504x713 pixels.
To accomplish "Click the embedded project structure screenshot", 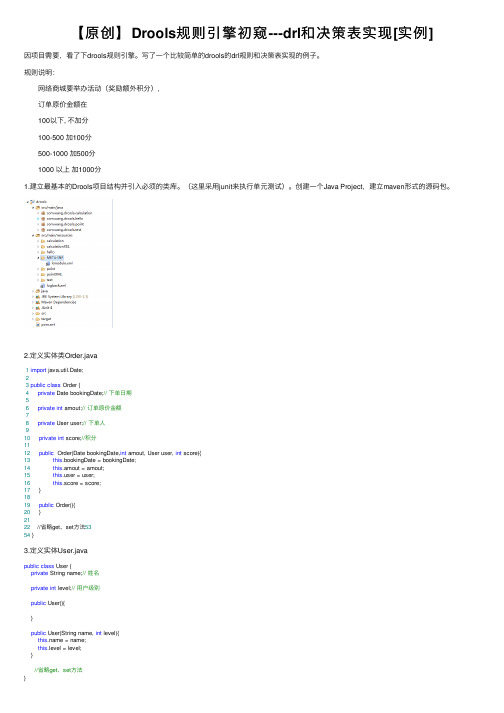I will tap(69, 263).
